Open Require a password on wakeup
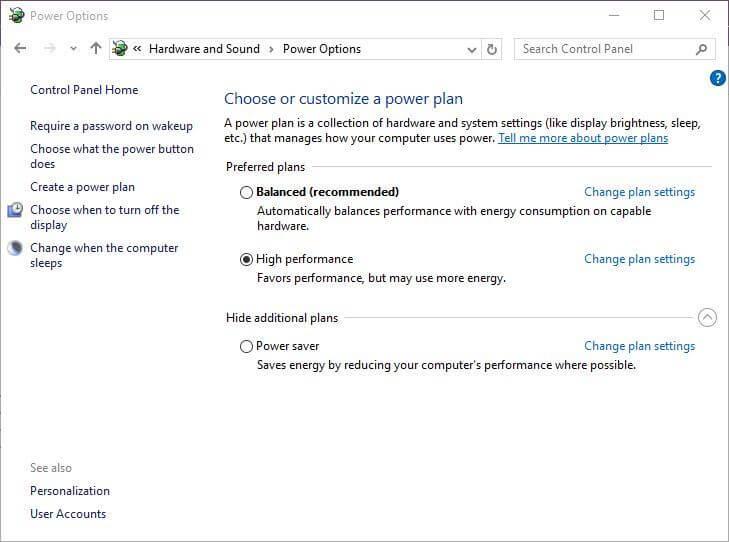Viewport: 729px width, 542px height. click(x=111, y=126)
